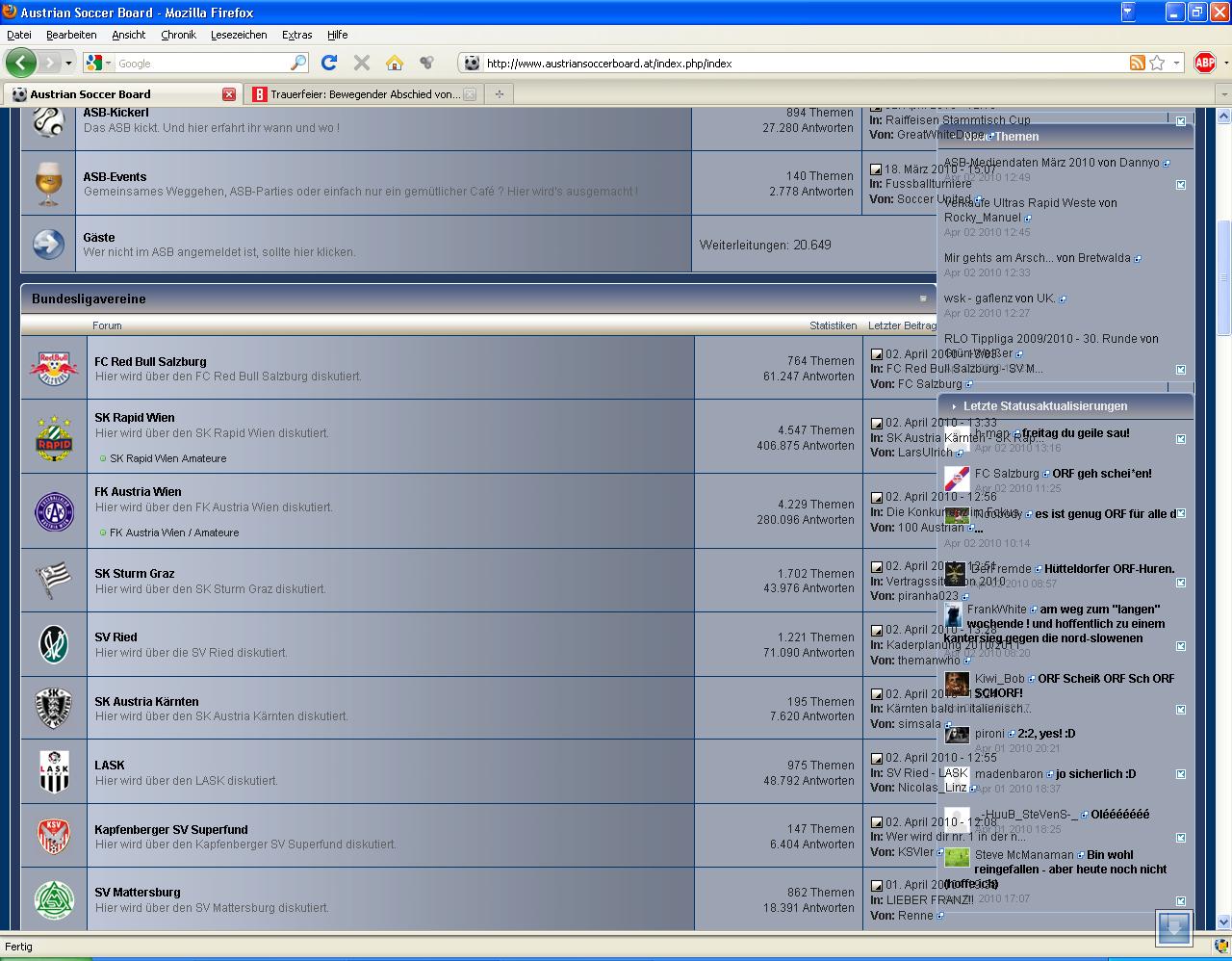
Task: Click the developer toolbar multi-dot icon
Action: (x=426, y=63)
